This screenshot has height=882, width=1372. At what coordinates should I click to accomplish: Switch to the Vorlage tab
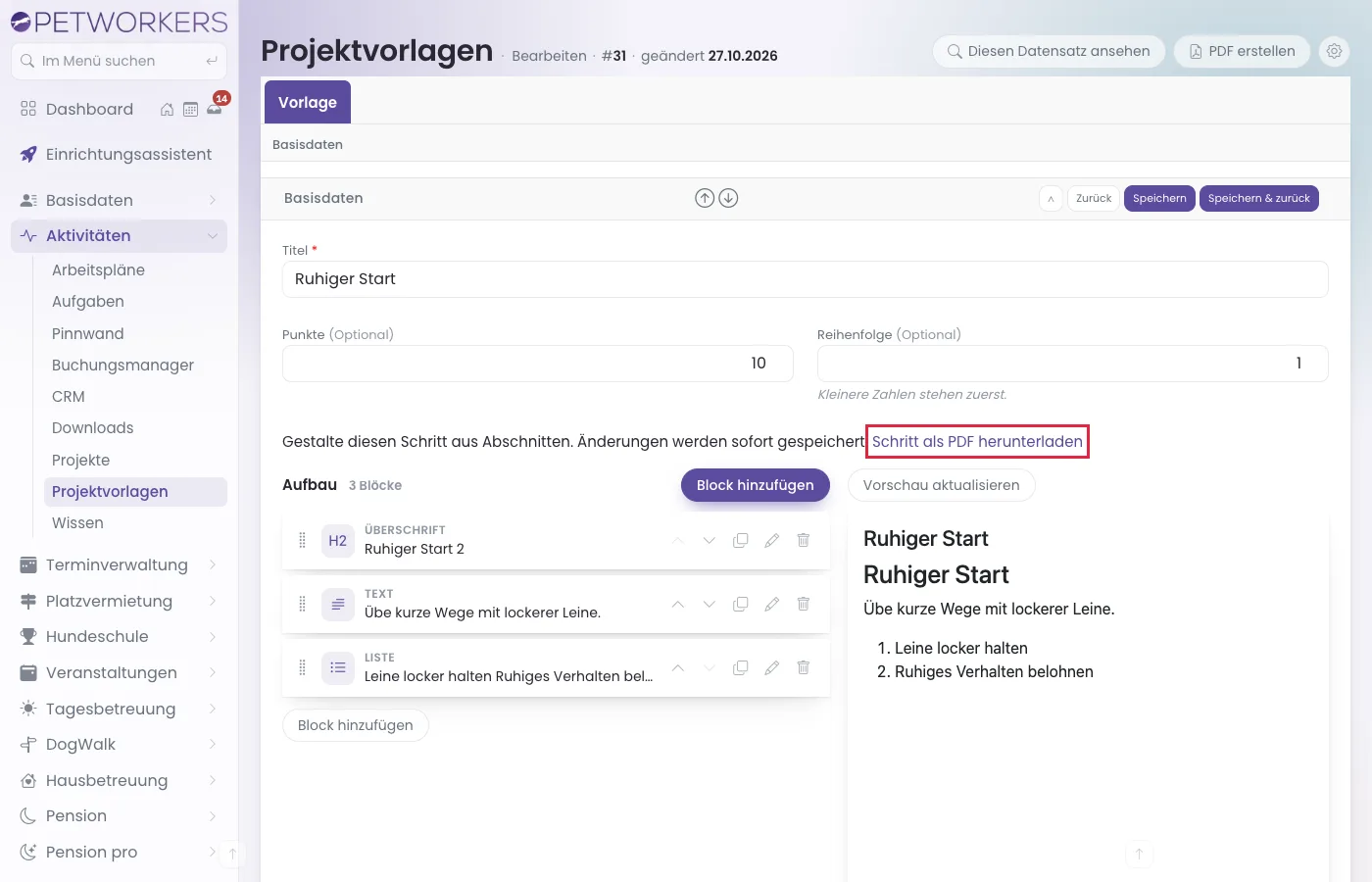click(308, 102)
